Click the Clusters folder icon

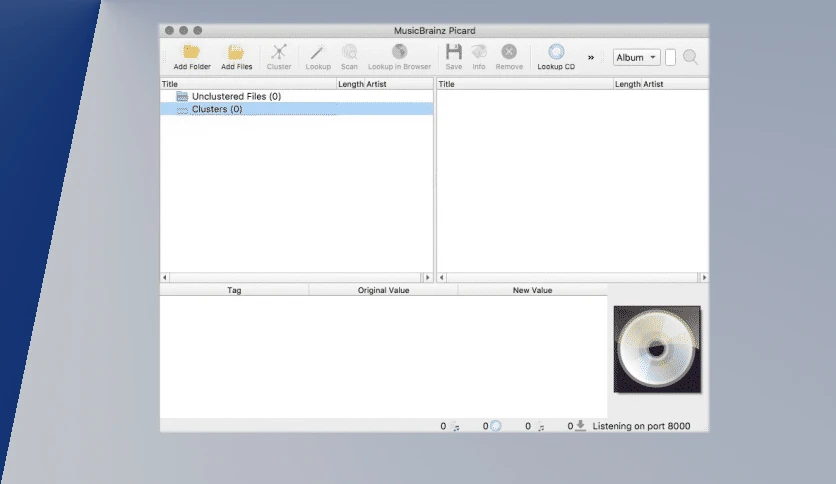tap(182, 109)
